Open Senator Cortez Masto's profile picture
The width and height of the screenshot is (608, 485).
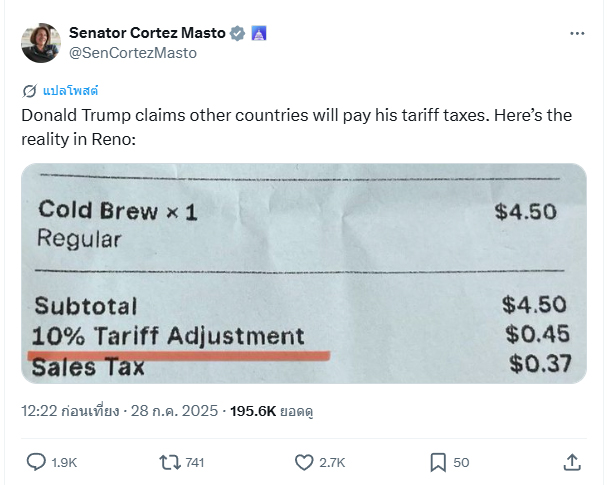click(x=41, y=43)
